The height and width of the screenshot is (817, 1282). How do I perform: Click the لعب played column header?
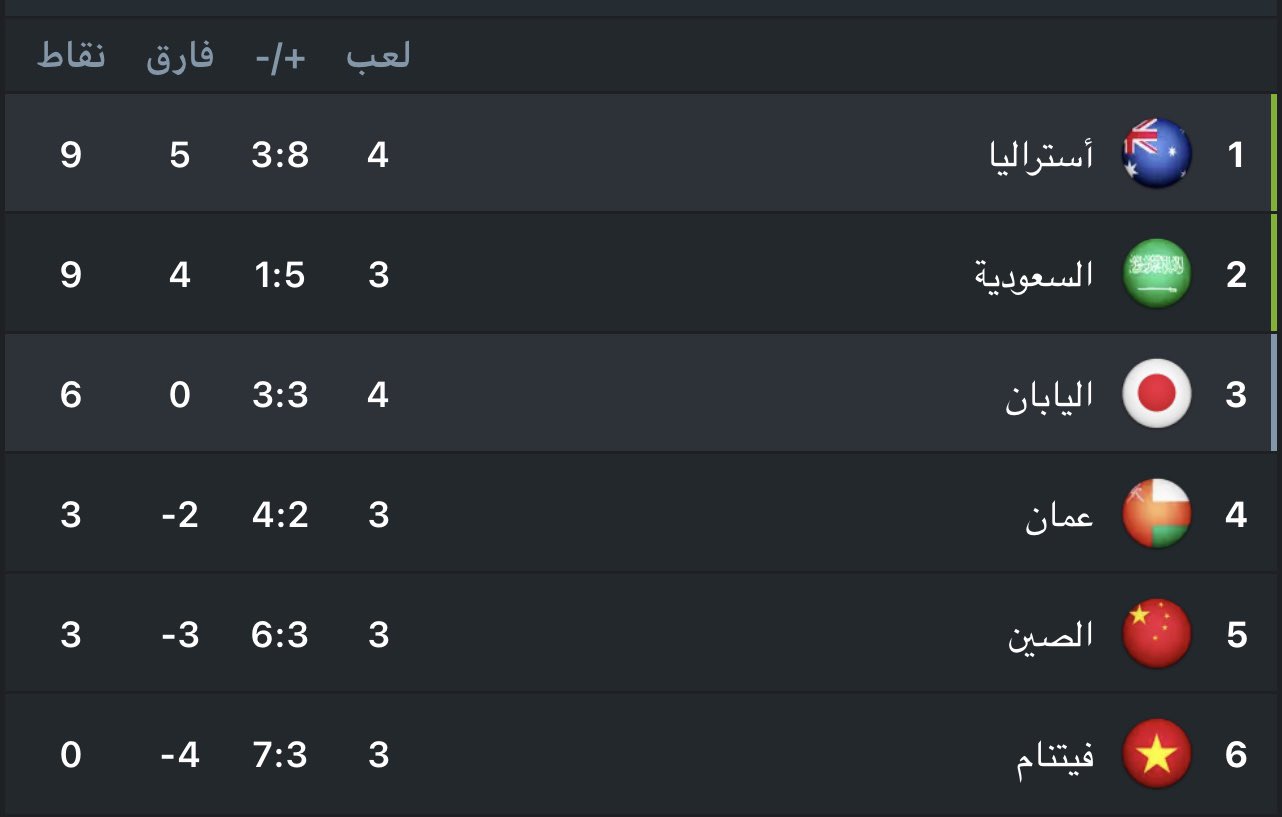(378, 57)
